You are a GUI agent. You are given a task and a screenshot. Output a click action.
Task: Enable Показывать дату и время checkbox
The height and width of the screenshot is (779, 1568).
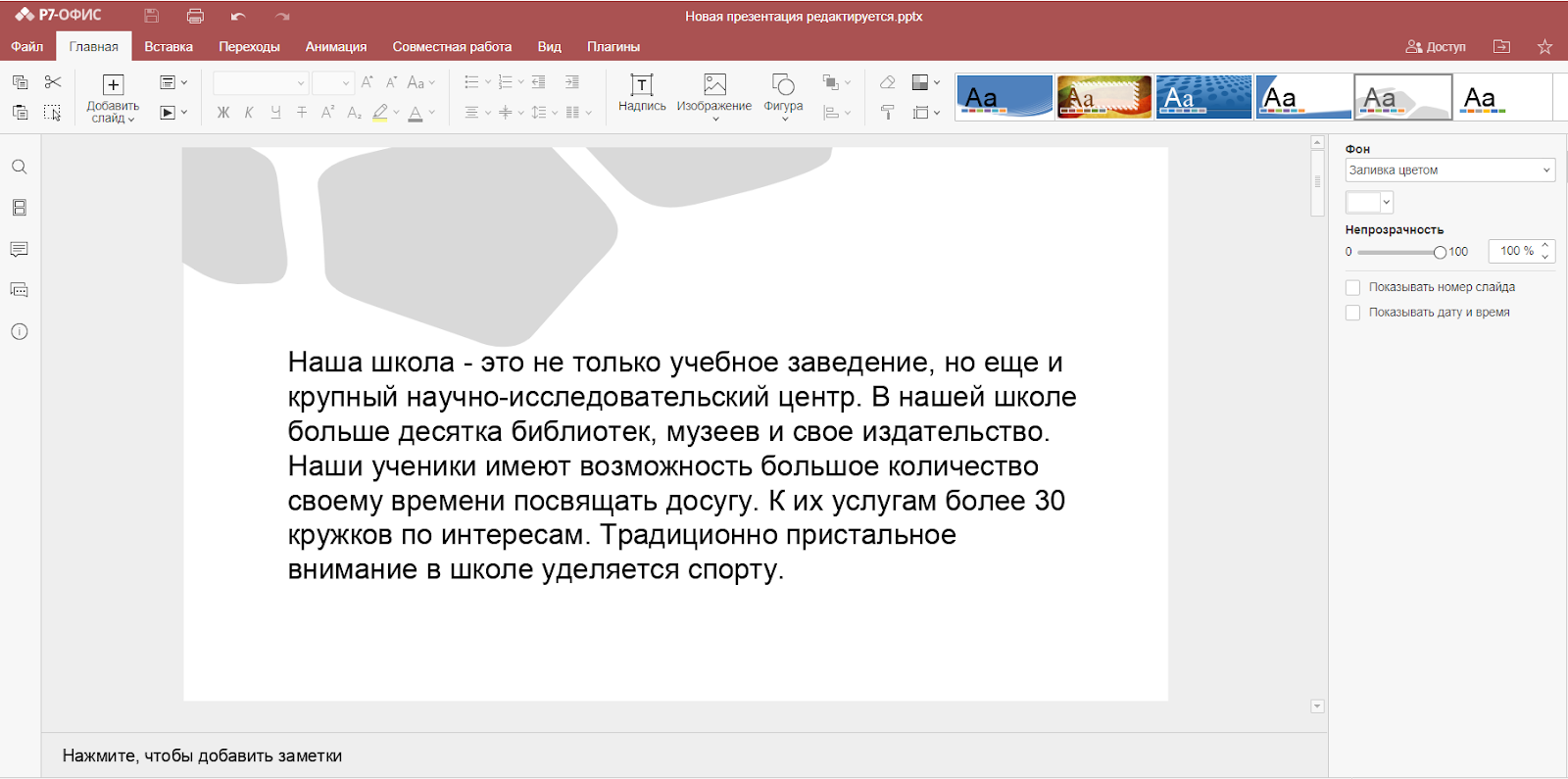pyautogui.click(x=1353, y=313)
